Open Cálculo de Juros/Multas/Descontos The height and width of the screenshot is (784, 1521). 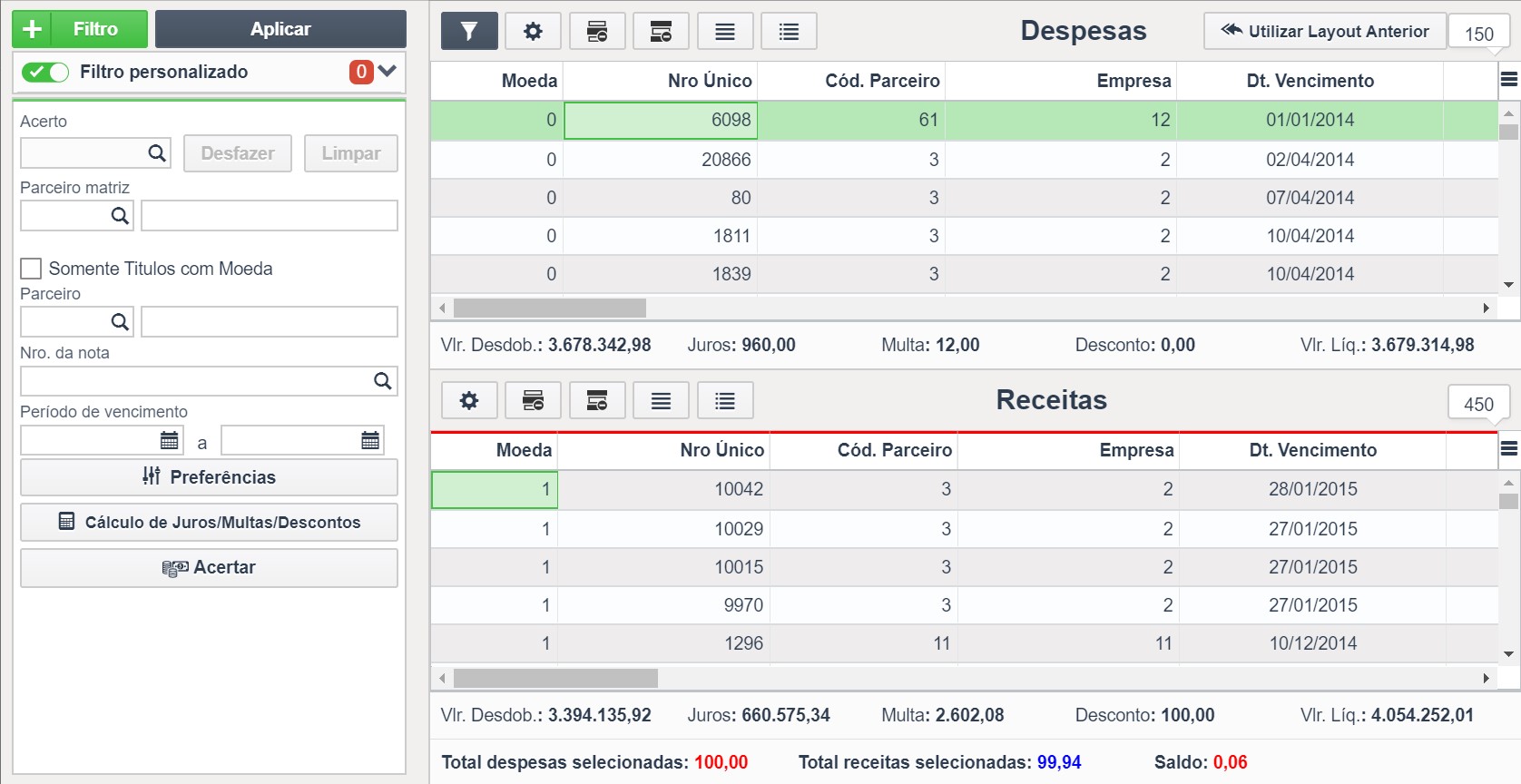coord(209,523)
